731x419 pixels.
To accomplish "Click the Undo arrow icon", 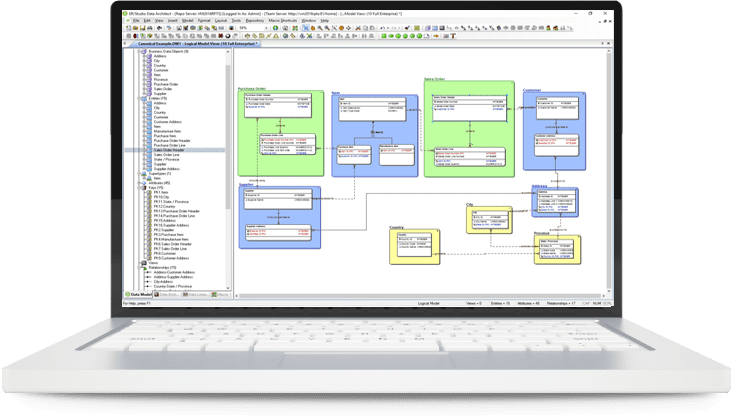I will pyautogui.click(x=382, y=28).
